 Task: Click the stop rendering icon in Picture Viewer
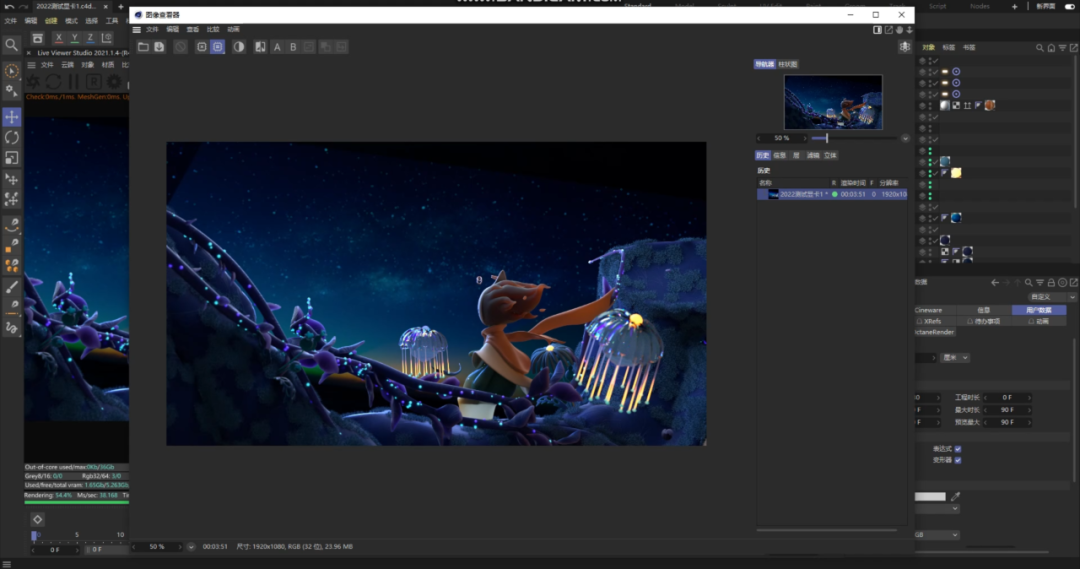180,47
